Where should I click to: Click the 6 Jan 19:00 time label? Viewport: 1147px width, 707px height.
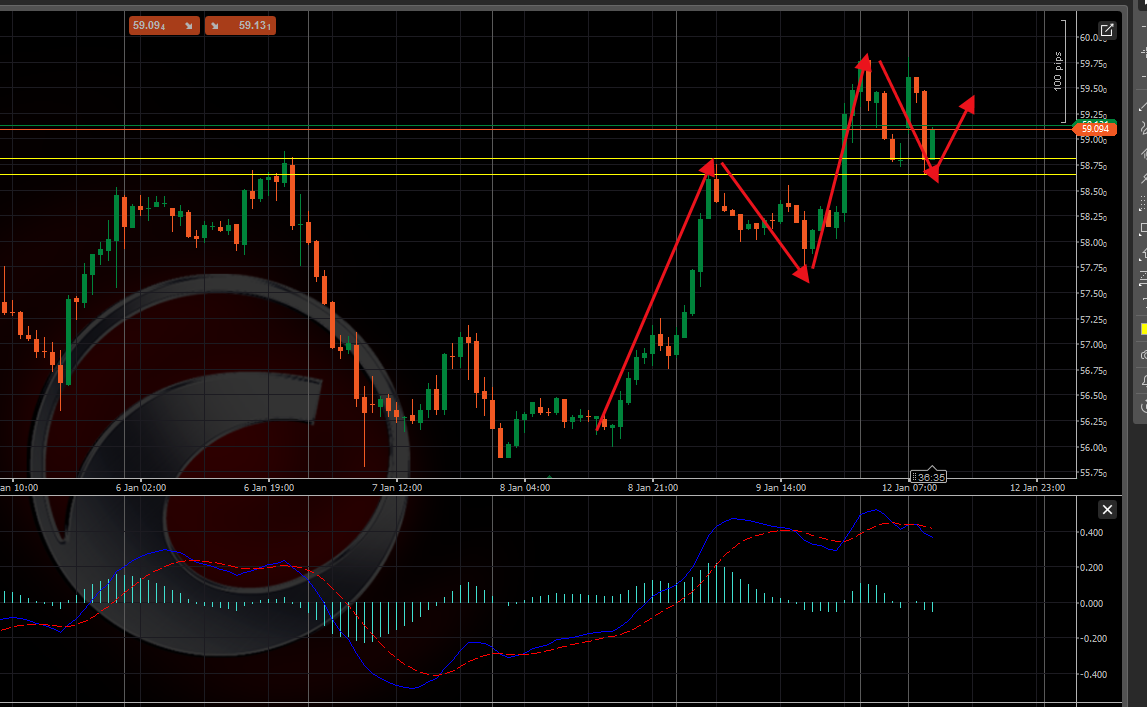(268, 488)
